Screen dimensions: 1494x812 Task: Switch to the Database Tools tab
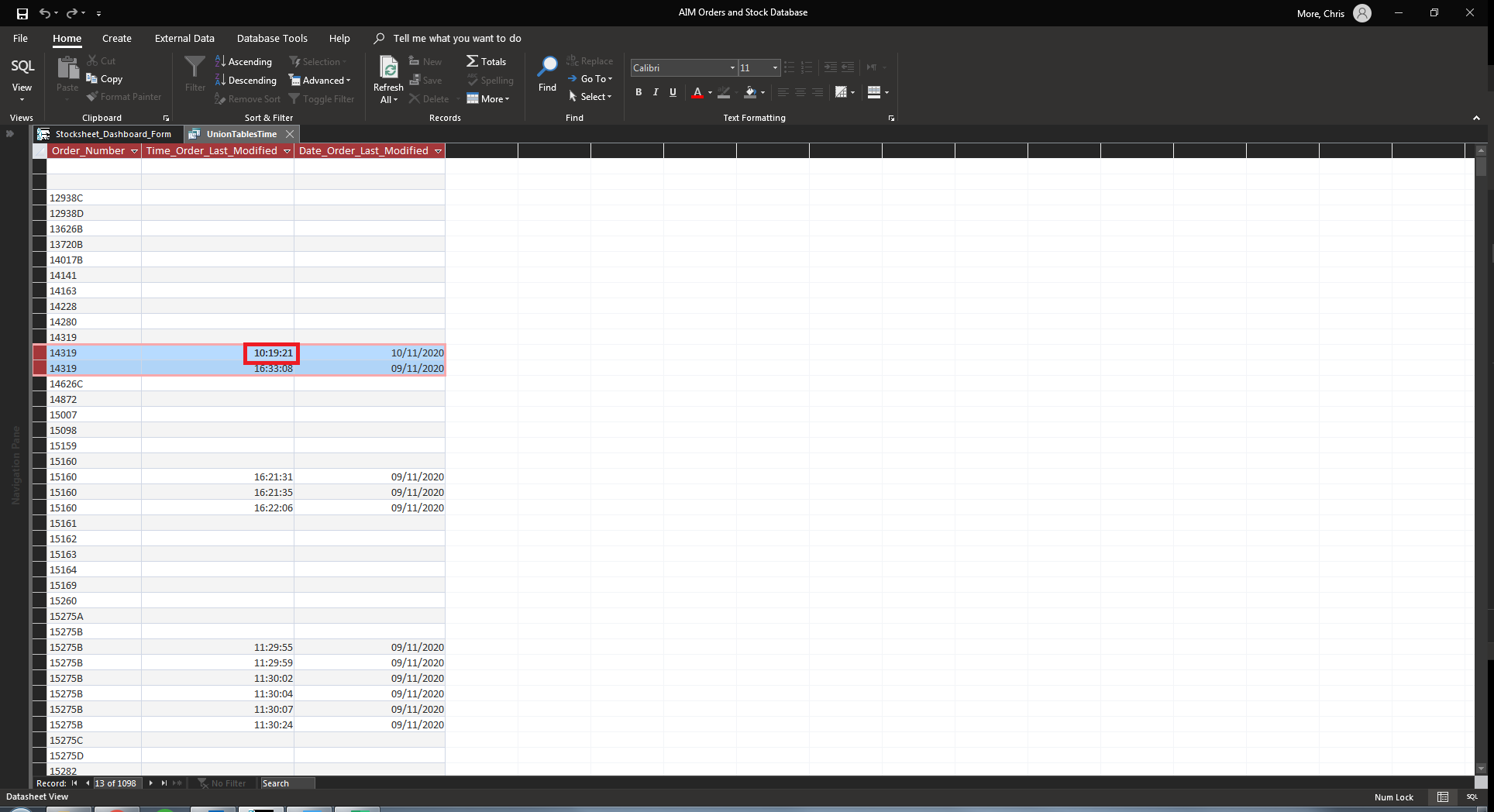(272, 38)
